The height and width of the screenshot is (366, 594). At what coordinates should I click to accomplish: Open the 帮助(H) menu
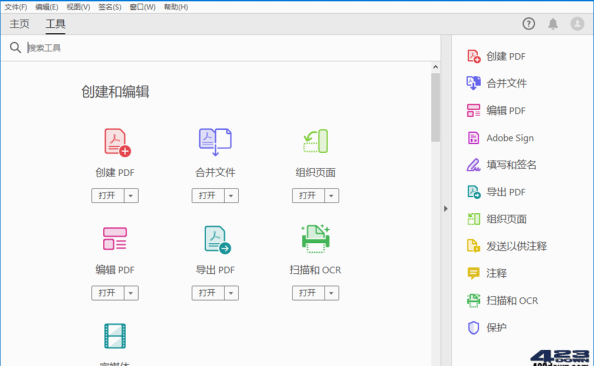click(176, 7)
